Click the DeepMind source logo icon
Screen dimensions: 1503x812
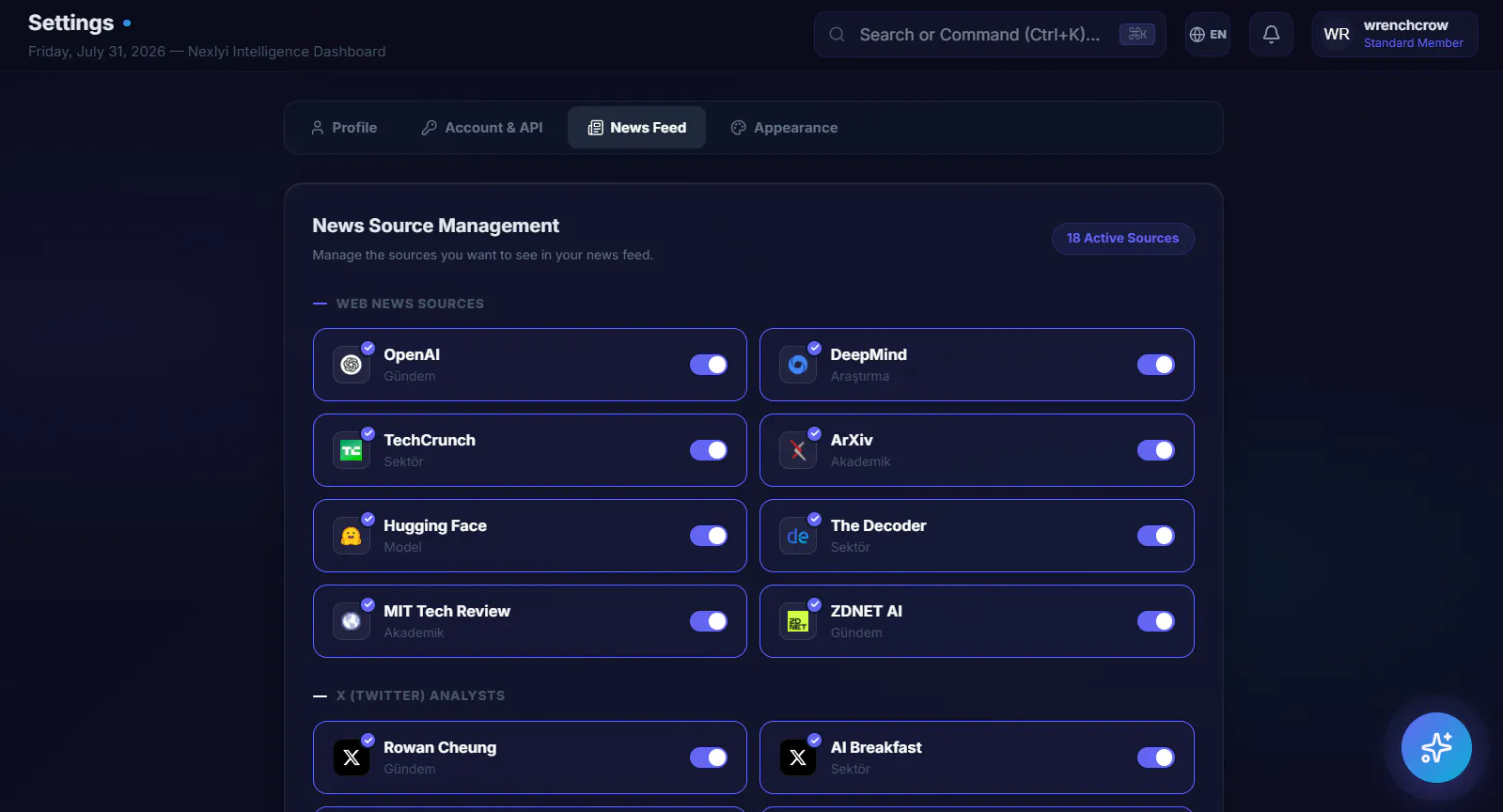click(x=798, y=365)
